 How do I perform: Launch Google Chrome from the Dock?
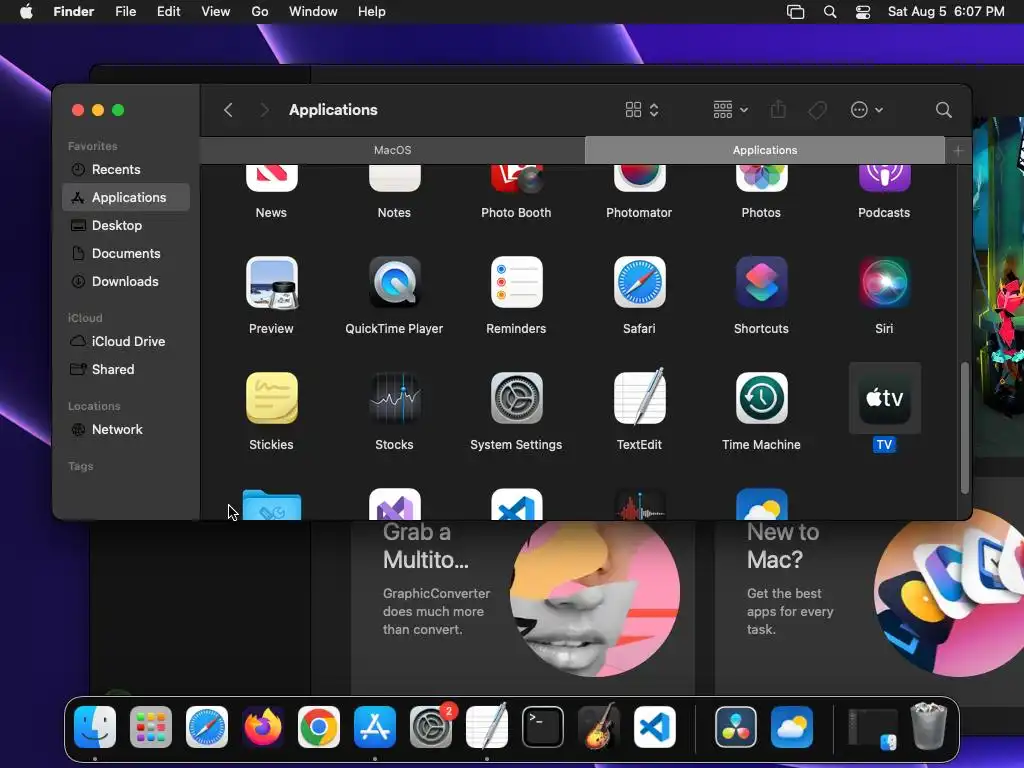pyautogui.click(x=319, y=727)
